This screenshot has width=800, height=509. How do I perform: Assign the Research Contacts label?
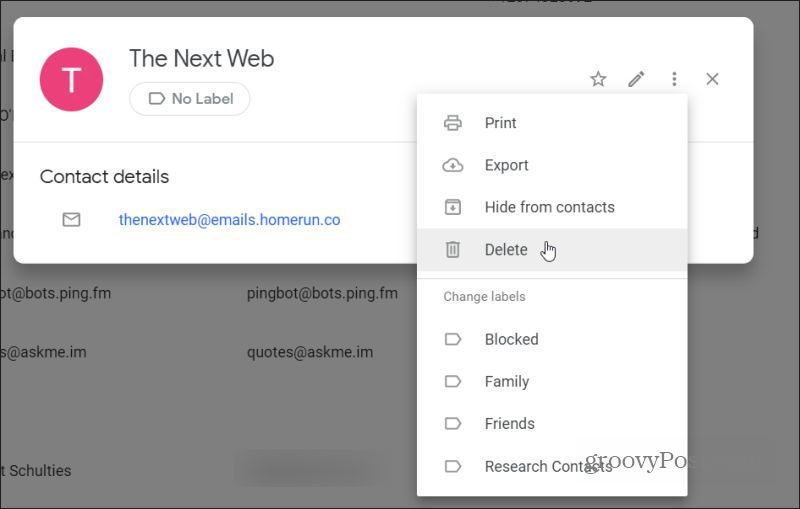pyautogui.click(x=552, y=466)
